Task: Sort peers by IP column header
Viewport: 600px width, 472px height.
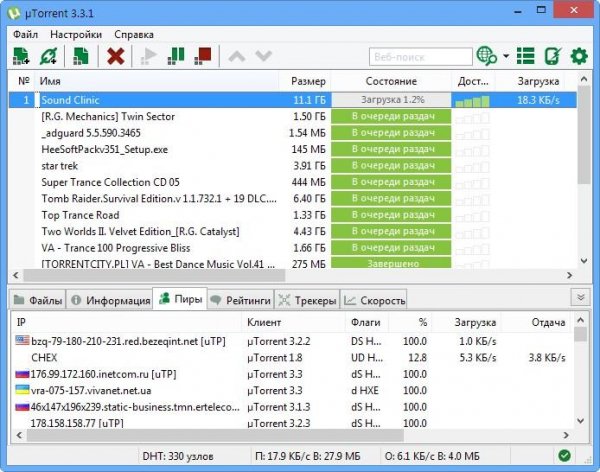Action: pyautogui.click(x=126, y=322)
